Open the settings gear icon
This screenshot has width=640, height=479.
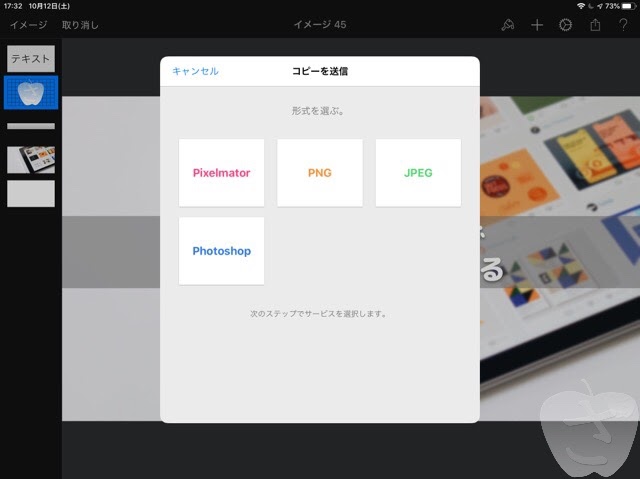point(565,25)
